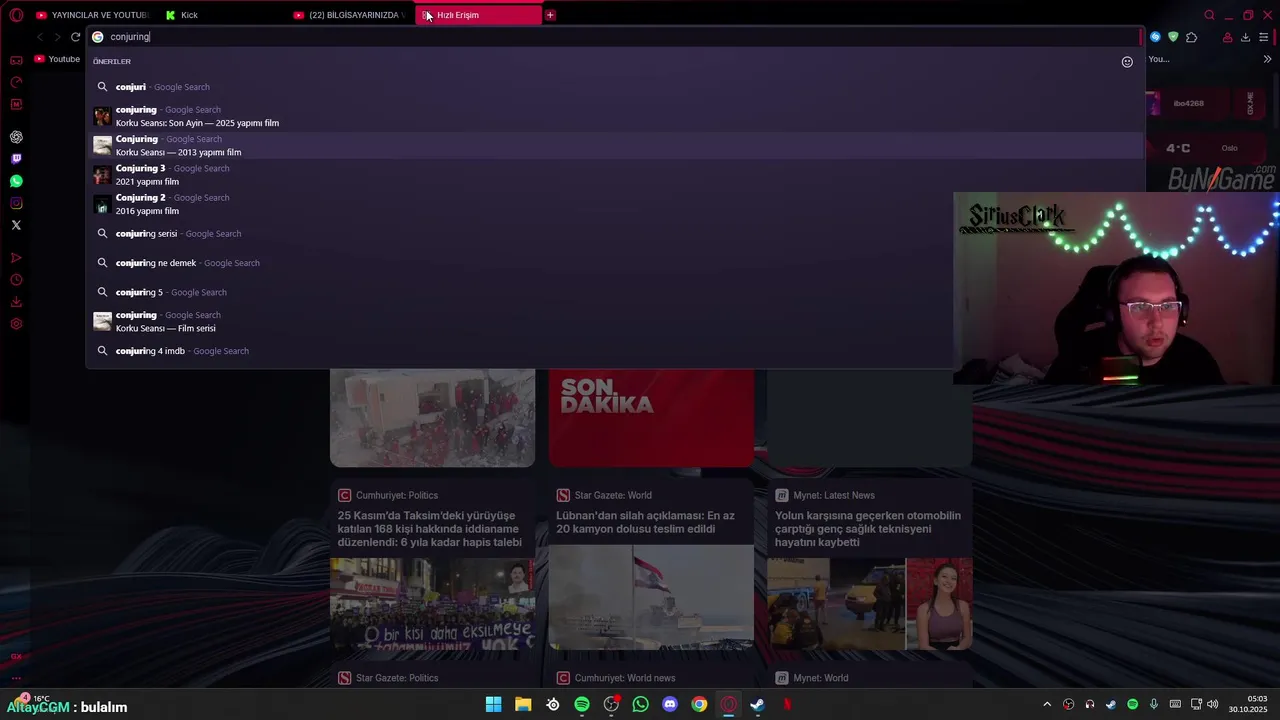Open the profile account icon
Screen dimensions: 1280x720
1227,37
